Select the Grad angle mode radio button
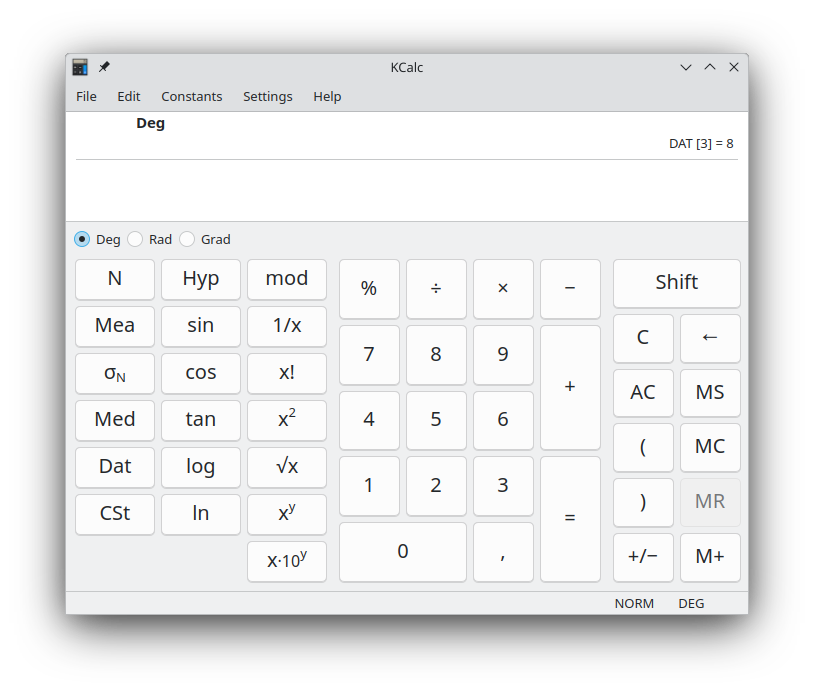The image size is (814, 692). point(187,239)
